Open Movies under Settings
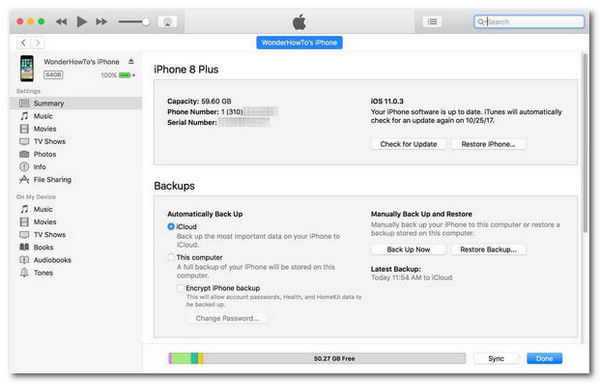The image size is (600, 384). point(76,129)
